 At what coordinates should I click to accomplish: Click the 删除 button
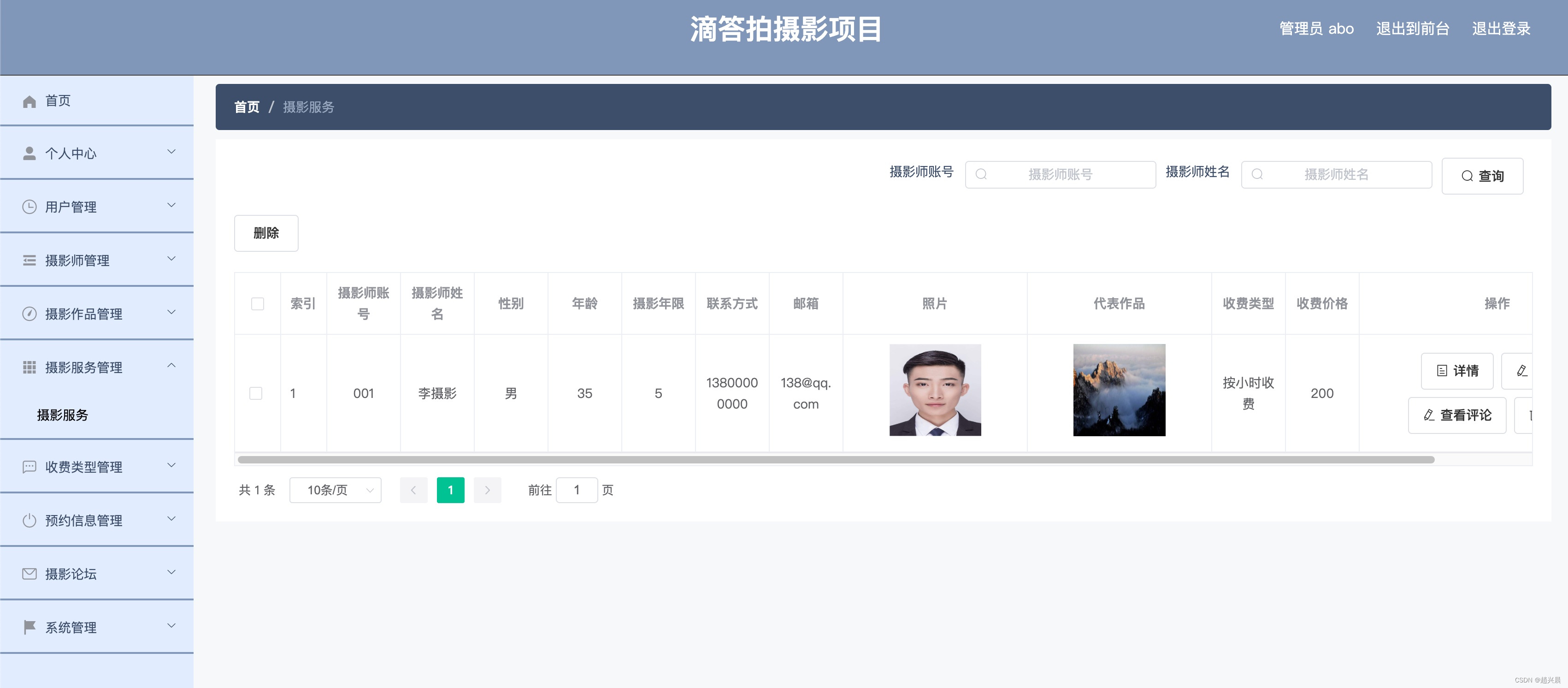266,233
